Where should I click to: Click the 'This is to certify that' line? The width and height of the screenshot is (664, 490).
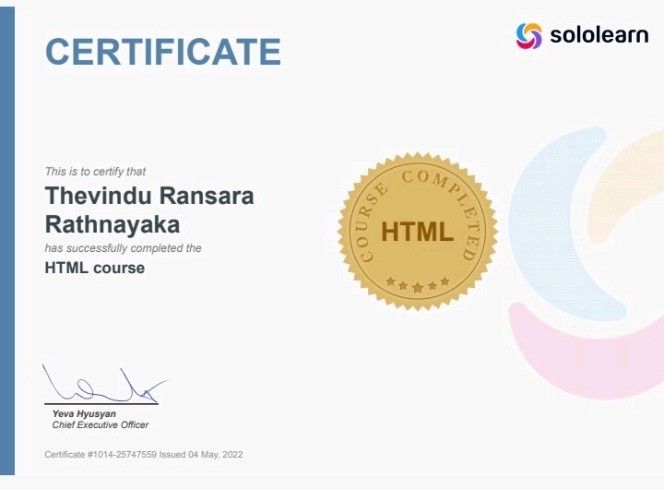(96, 172)
